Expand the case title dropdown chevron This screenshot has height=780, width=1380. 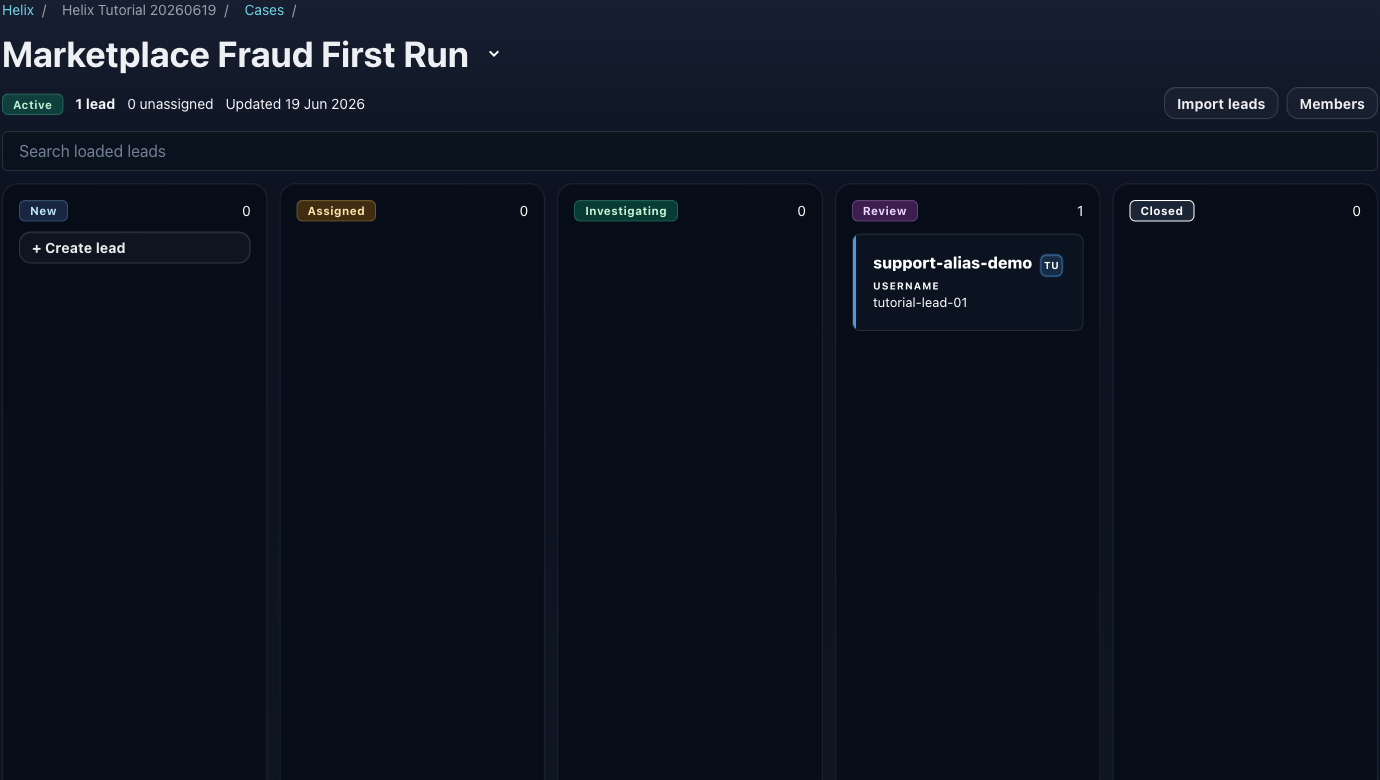(494, 54)
